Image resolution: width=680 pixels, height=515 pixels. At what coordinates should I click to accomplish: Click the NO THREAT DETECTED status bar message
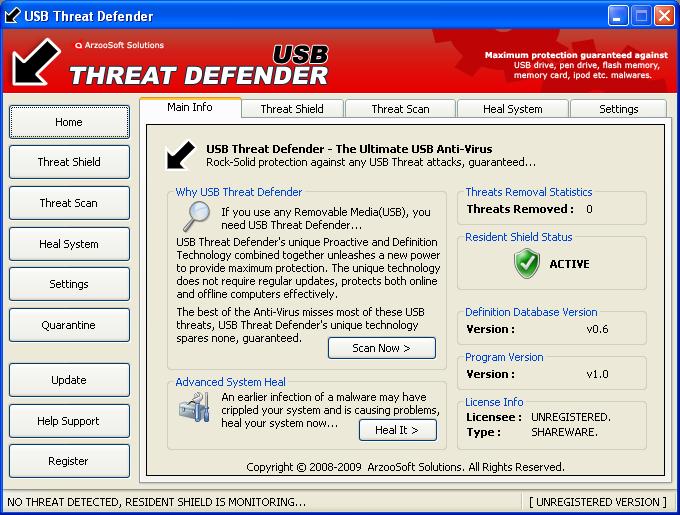[157, 502]
